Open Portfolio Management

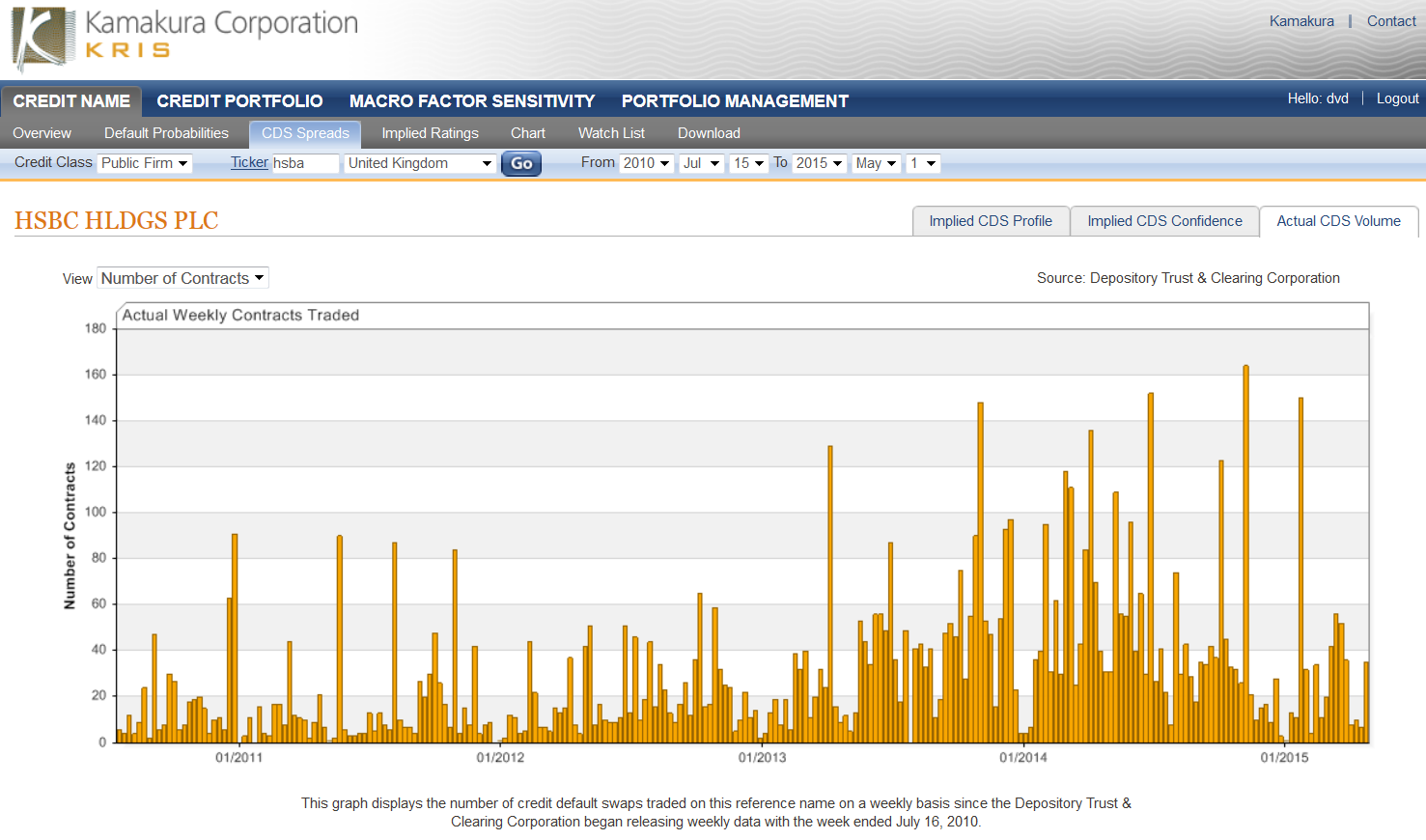coord(735,100)
